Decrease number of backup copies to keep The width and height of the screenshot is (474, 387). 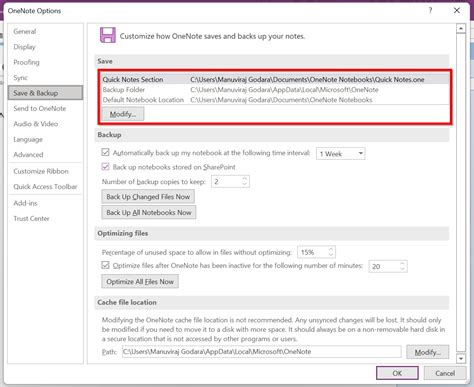click(x=245, y=184)
